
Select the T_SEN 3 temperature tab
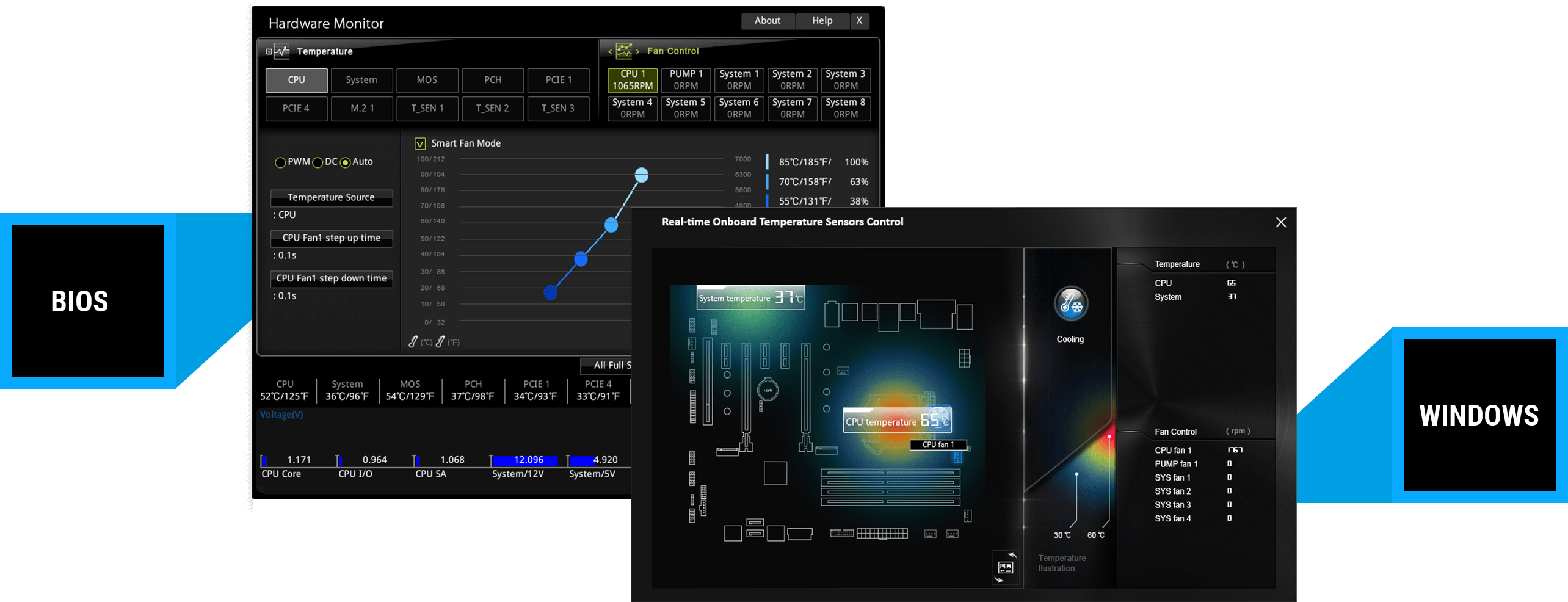pyautogui.click(x=558, y=108)
